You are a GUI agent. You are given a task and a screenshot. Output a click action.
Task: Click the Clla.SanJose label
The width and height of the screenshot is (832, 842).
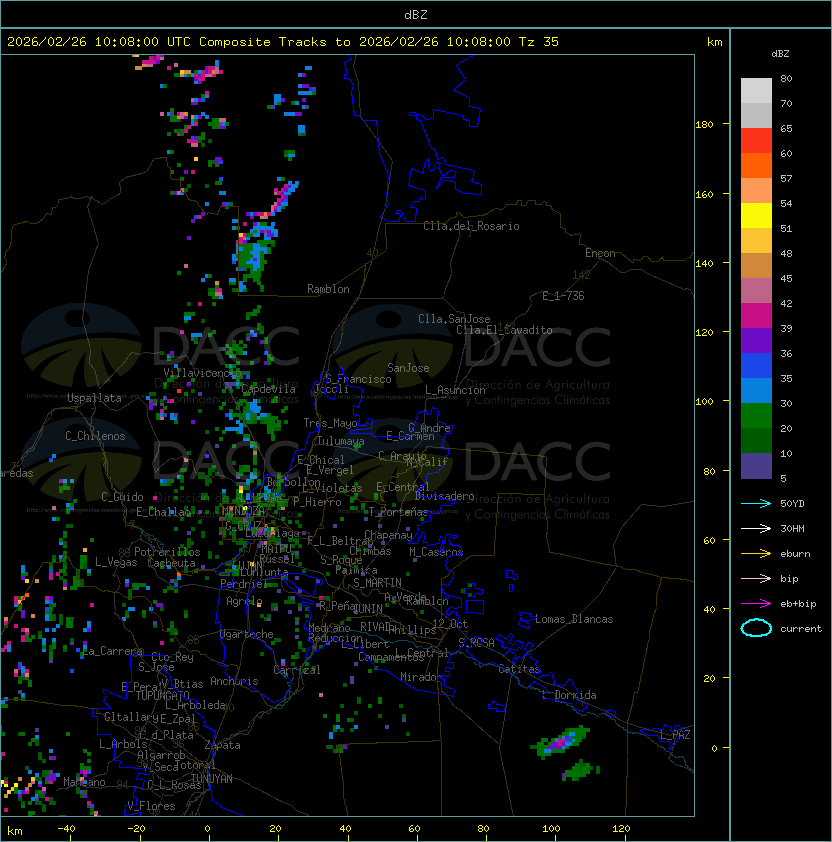(x=454, y=319)
